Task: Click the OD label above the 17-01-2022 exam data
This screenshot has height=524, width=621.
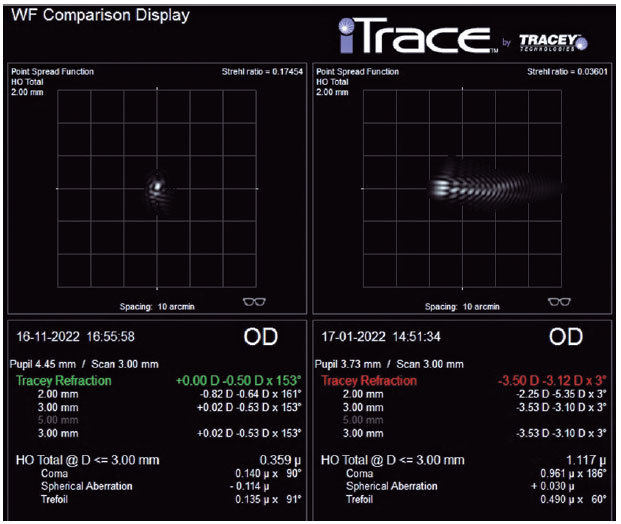Action: pos(565,339)
